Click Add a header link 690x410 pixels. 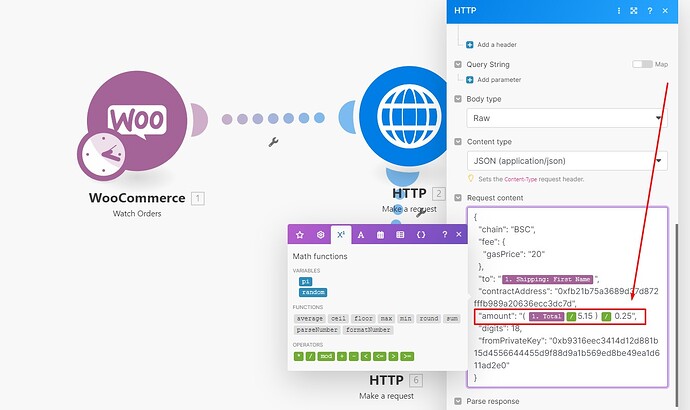pos(497,44)
